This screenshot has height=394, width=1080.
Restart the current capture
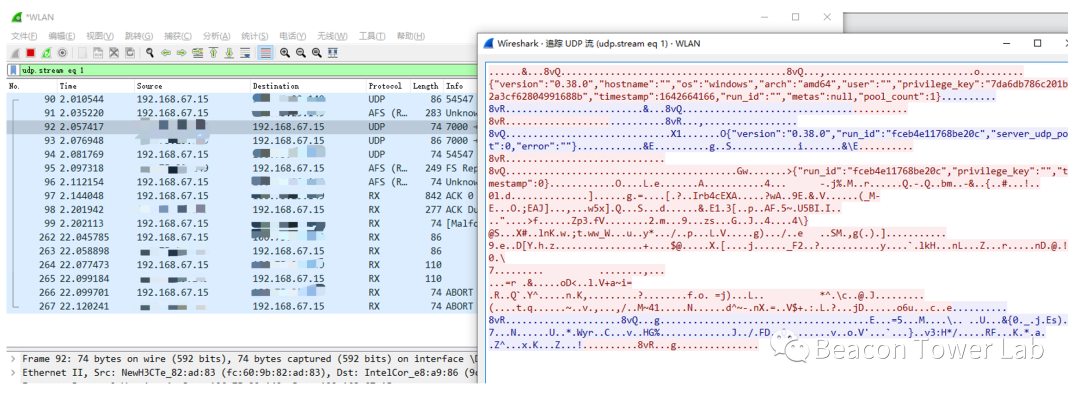tap(46, 53)
